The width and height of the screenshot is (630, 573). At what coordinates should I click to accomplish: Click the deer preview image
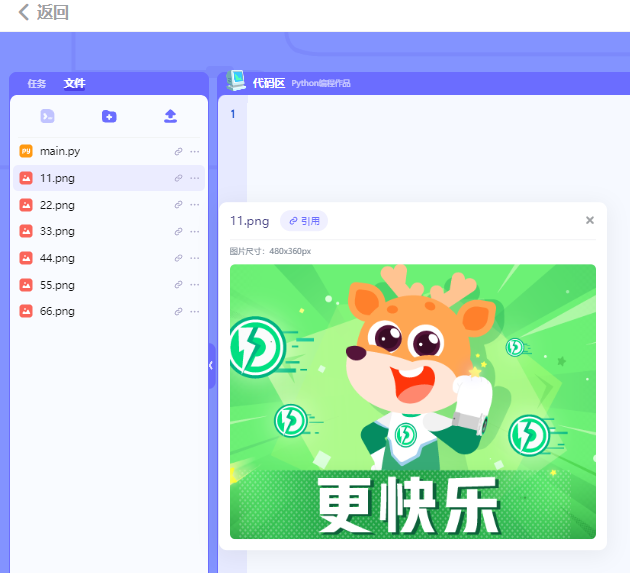412,401
